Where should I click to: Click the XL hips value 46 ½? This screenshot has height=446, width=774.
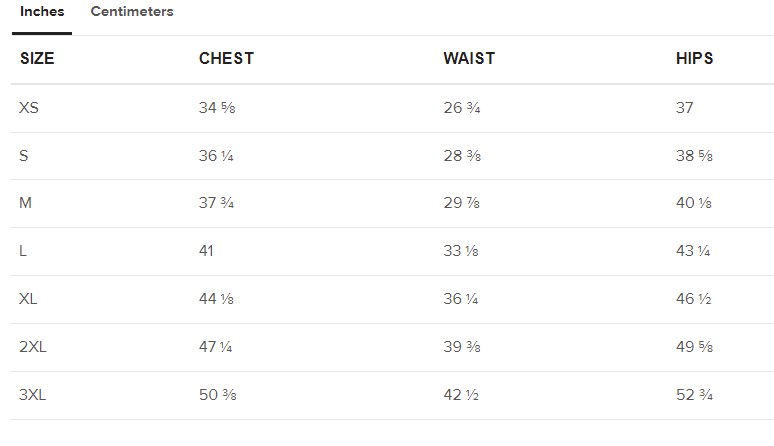694,299
